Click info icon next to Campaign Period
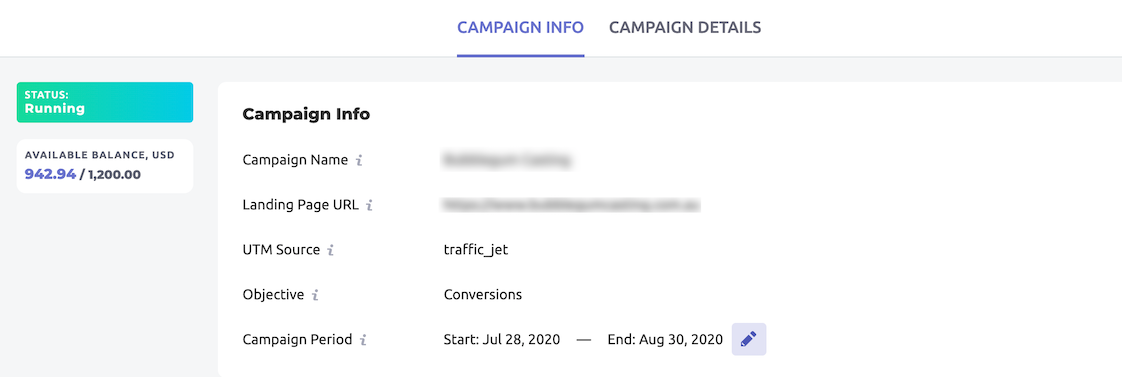 pyautogui.click(x=364, y=340)
